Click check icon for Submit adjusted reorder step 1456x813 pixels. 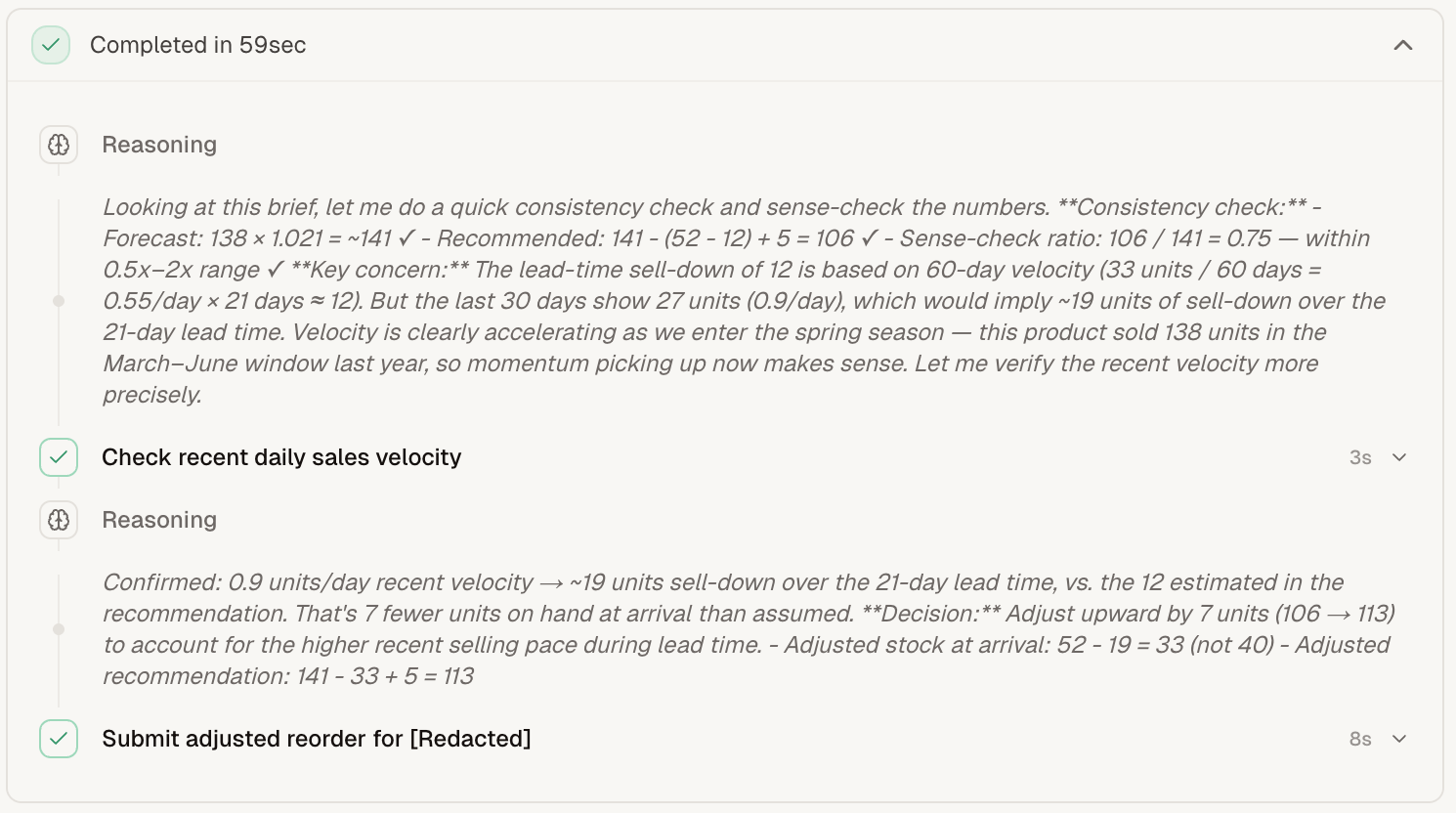click(59, 739)
